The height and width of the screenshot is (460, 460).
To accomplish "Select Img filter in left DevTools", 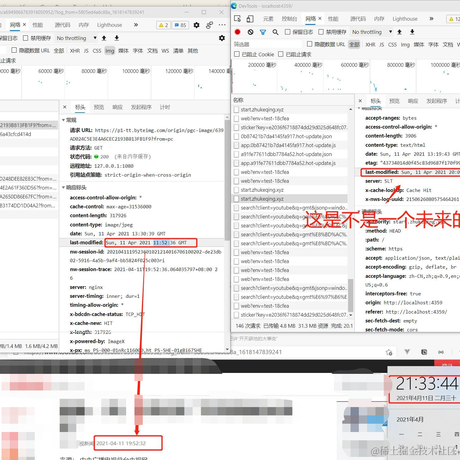I will point(110,50).
